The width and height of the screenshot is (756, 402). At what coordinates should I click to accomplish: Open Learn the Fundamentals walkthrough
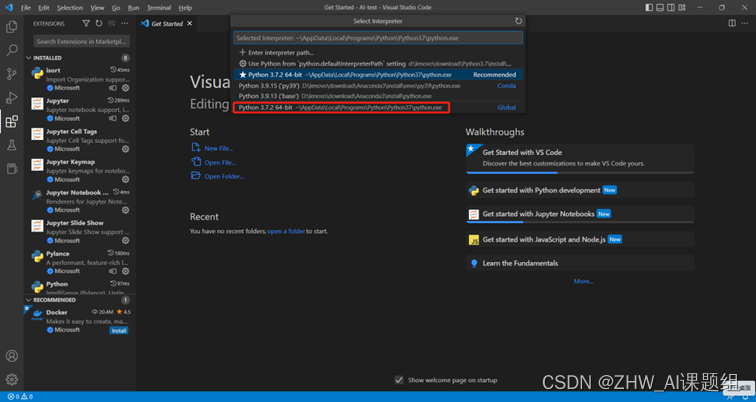pyautogui.click(x=580, y=263)
